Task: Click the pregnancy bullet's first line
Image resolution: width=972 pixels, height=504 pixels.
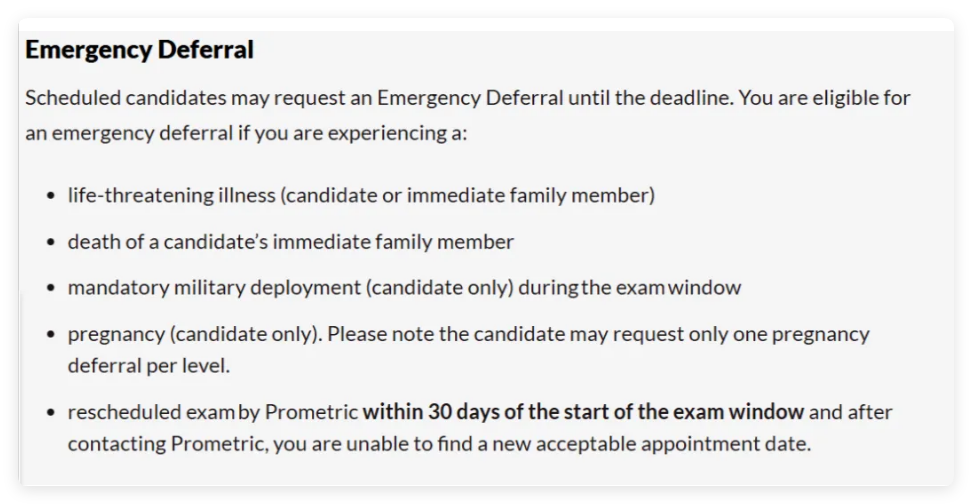Action: coord(469,334)
